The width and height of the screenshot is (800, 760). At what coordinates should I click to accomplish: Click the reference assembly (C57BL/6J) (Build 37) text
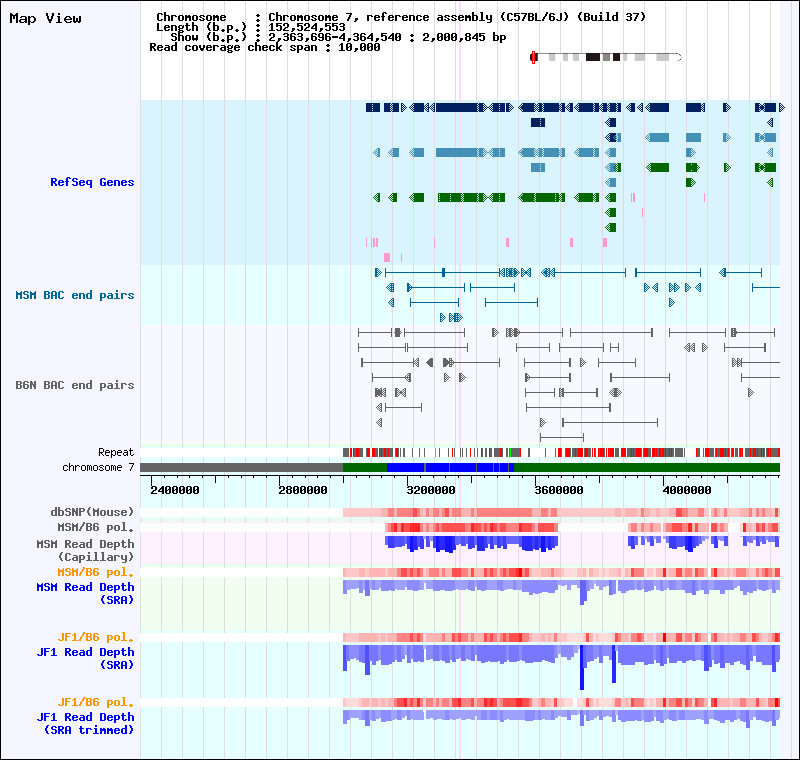pos(506,17)
